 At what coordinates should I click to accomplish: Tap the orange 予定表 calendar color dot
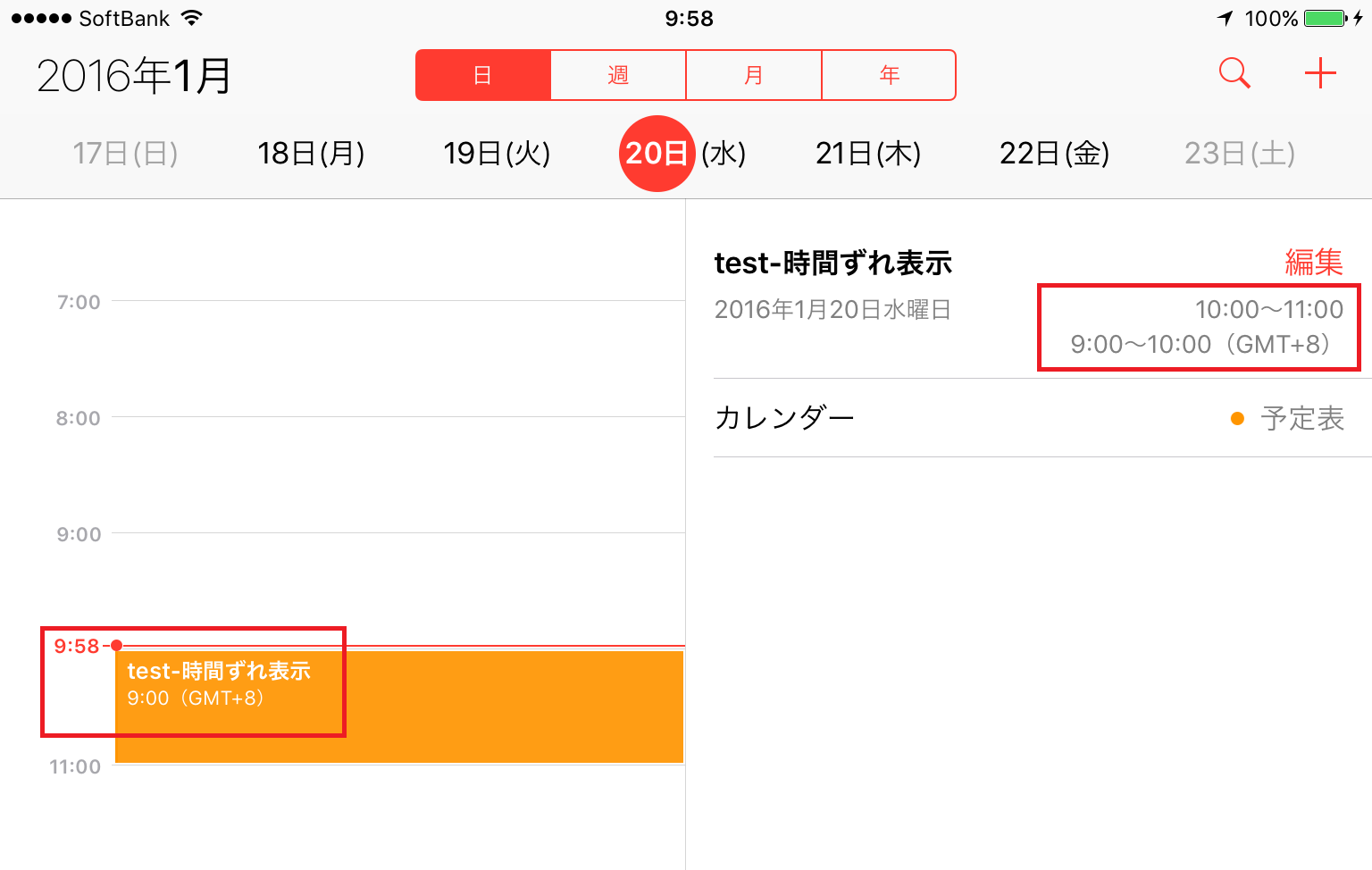[1237, 419]
